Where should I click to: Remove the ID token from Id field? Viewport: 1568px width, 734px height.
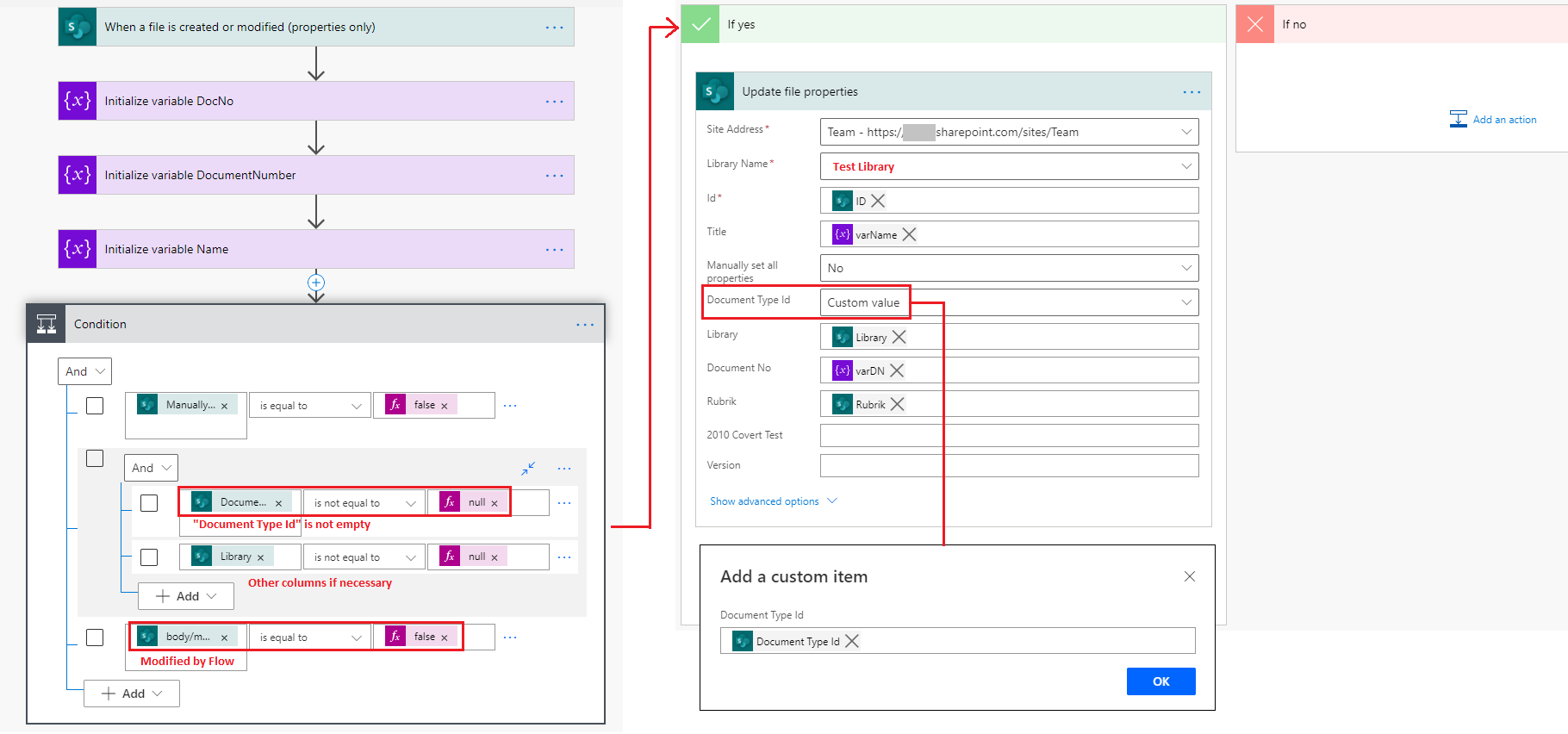coord(878,201)
